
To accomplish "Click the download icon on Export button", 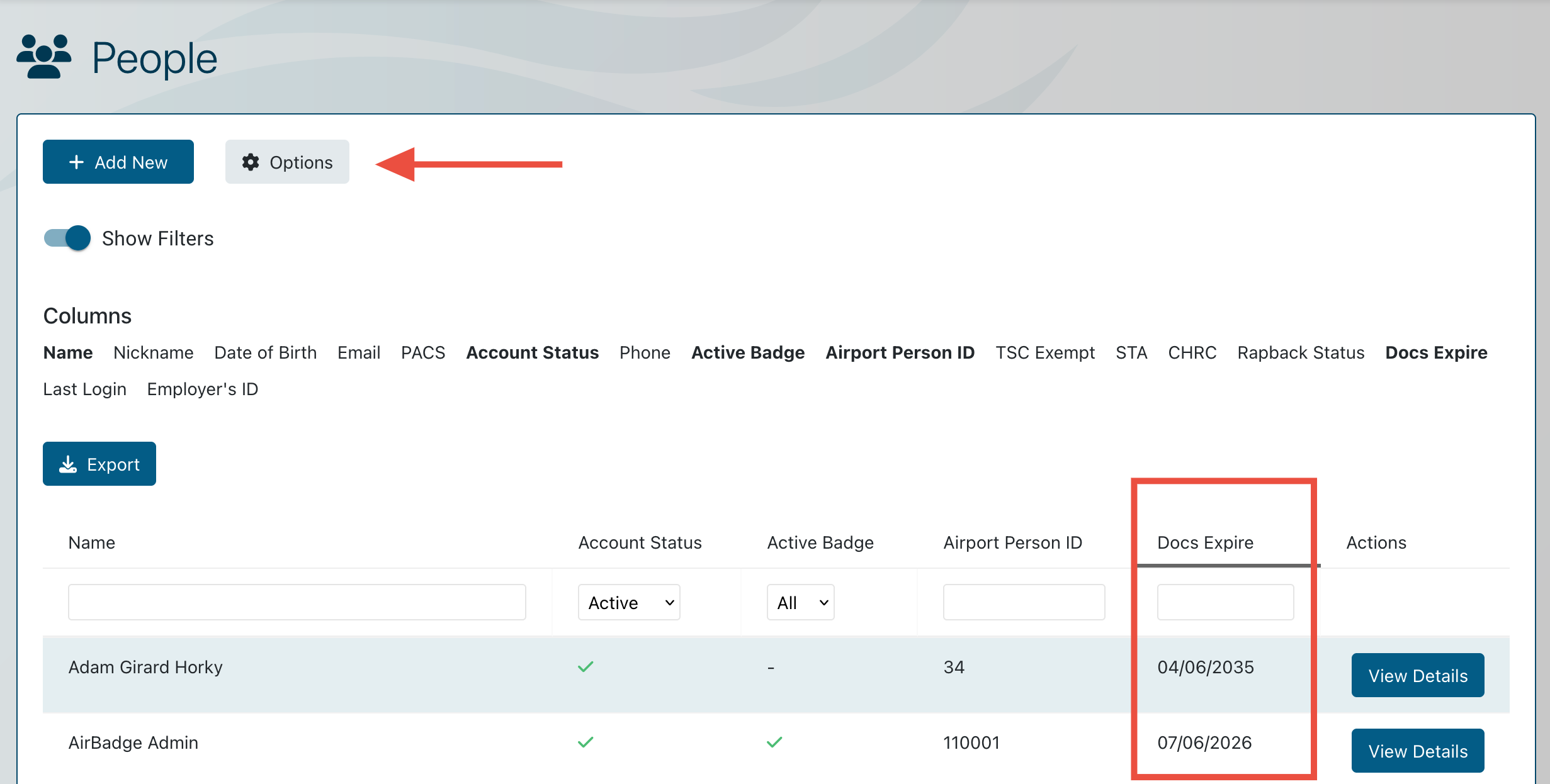I will [x=68, y=464].
